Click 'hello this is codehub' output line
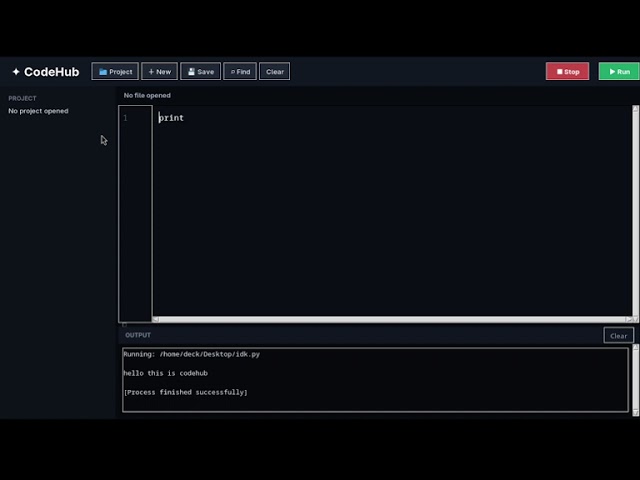This screenshot has width=640, height=480. coord(165,373)
